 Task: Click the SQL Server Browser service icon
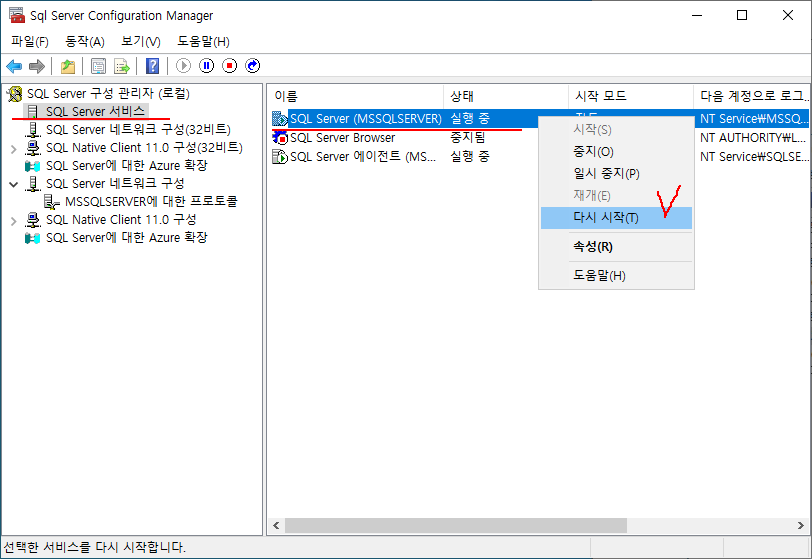280,138
